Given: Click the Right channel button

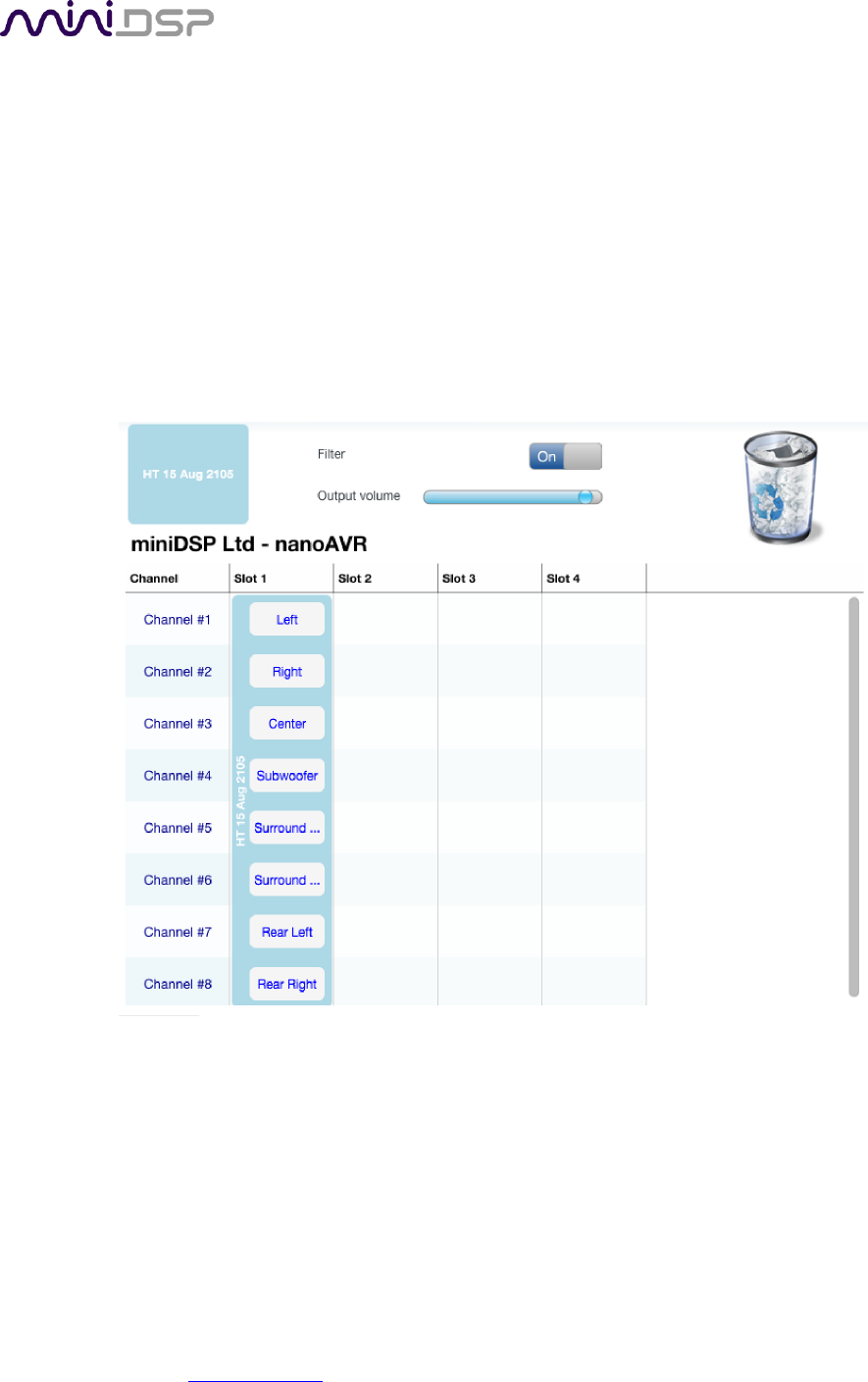Looking at the screenshot, I should click(x=286, y=672).
